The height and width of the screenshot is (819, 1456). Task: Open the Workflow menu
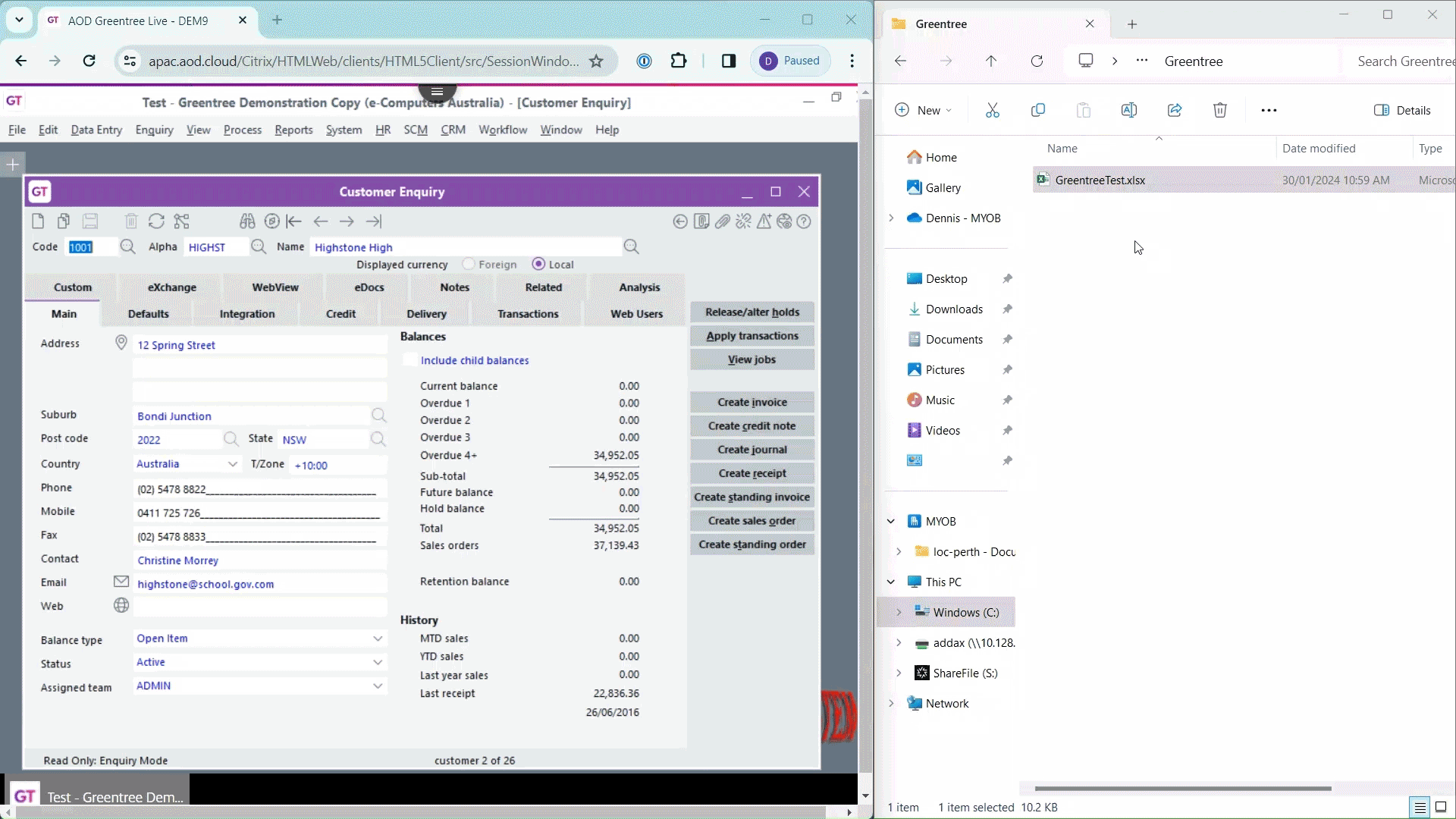tap(503, 130)
